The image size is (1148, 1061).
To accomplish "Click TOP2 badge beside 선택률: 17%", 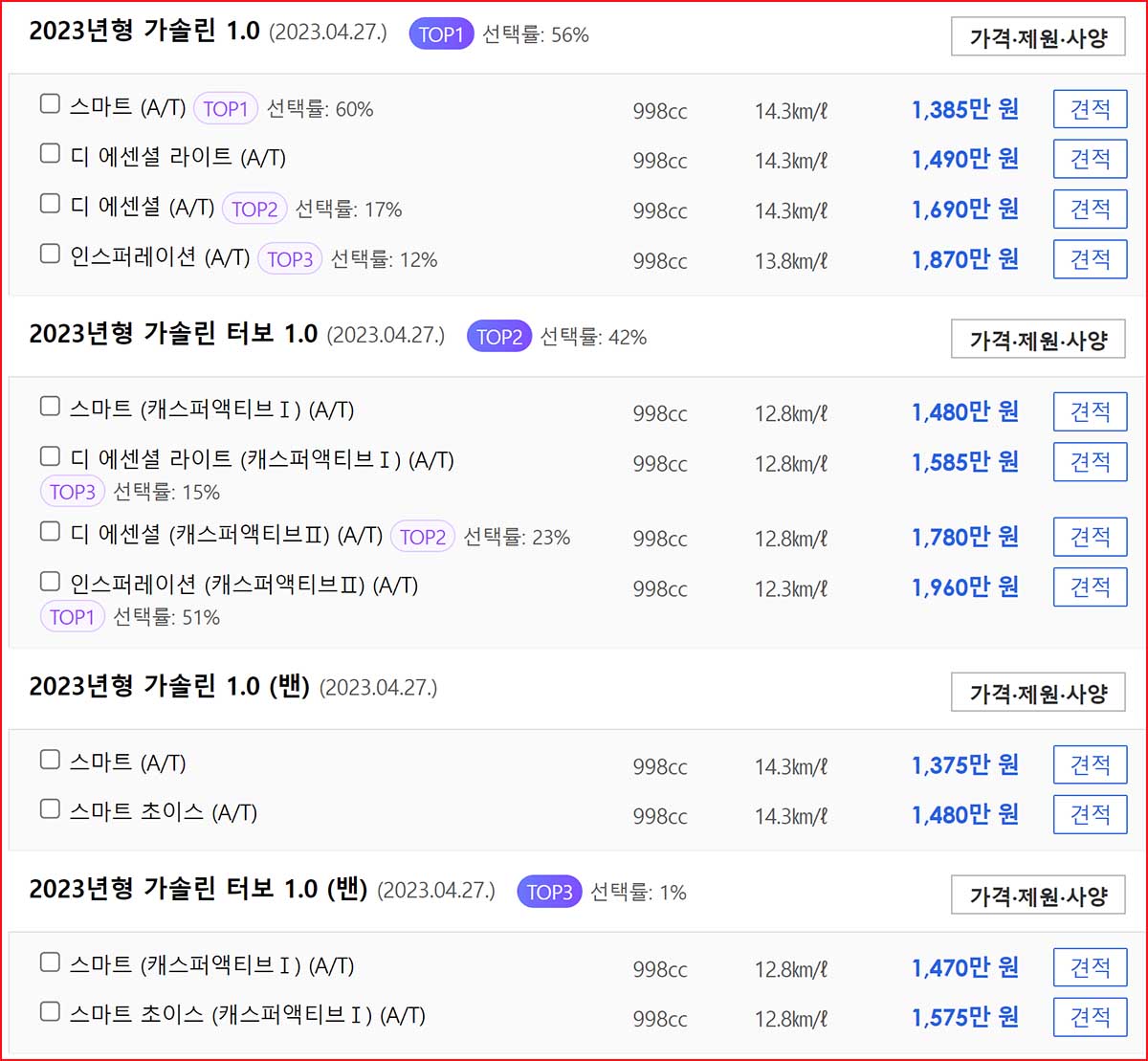I will tap(254, 209).
